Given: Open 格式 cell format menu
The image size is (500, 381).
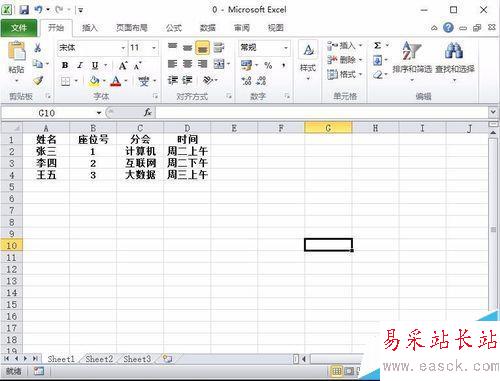Looking at the screenshot, I should point(345,74).
